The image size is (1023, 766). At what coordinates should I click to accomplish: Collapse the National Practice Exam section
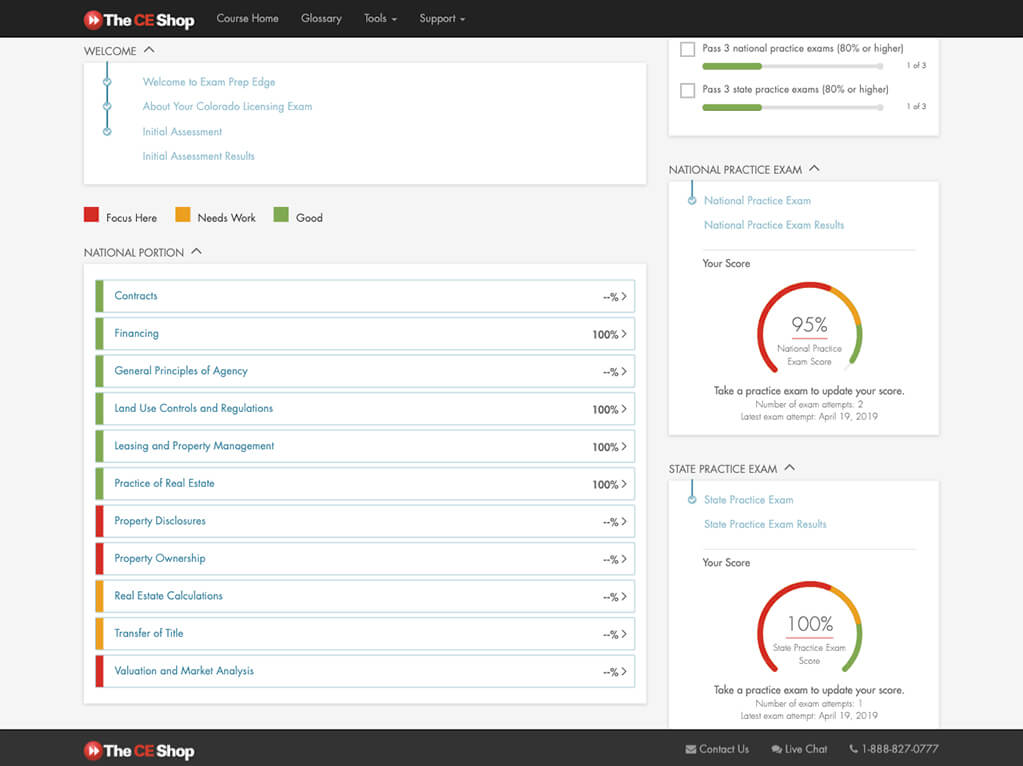tap(814, 169)
